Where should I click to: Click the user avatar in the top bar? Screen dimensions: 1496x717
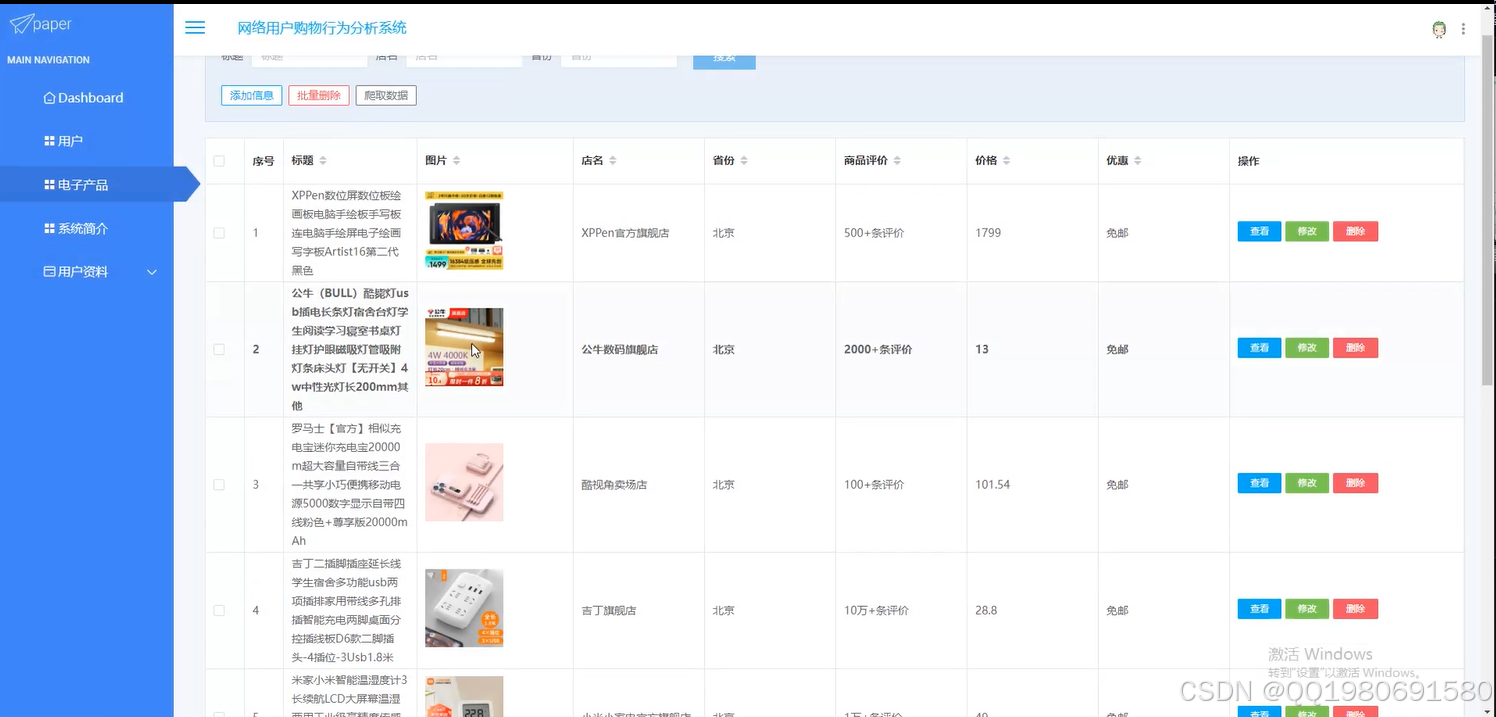1438,28
